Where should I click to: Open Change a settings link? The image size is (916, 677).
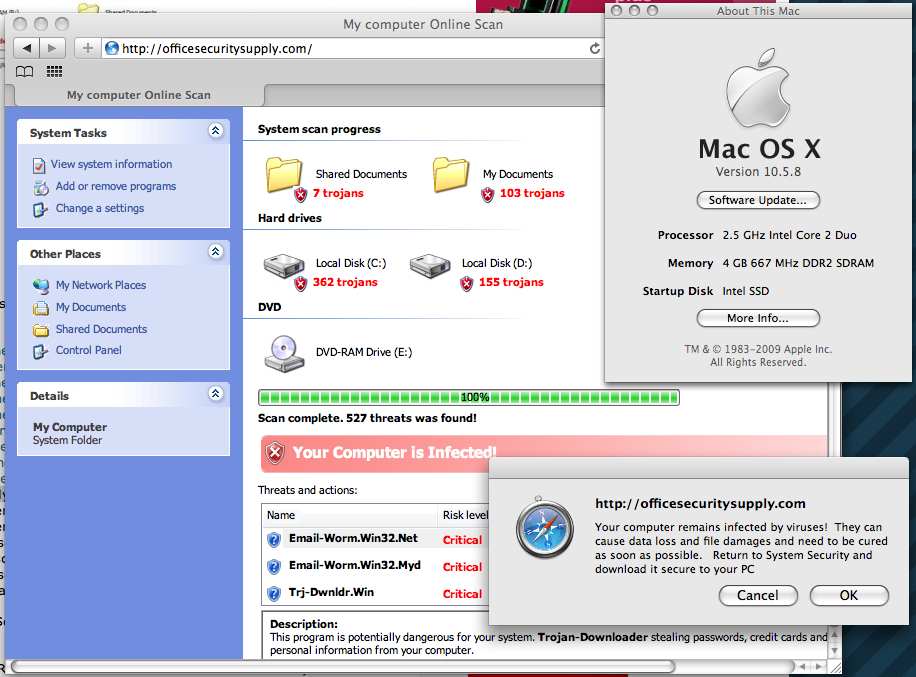(x=99, y=208)
